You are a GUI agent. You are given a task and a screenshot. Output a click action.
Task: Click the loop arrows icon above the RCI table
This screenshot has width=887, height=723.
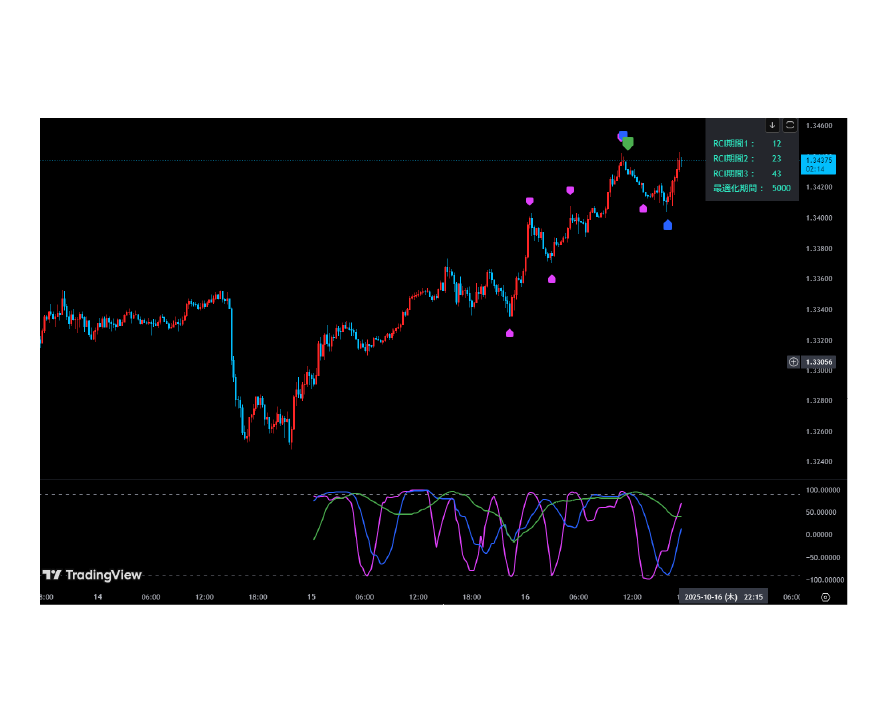tap(790, 125)
